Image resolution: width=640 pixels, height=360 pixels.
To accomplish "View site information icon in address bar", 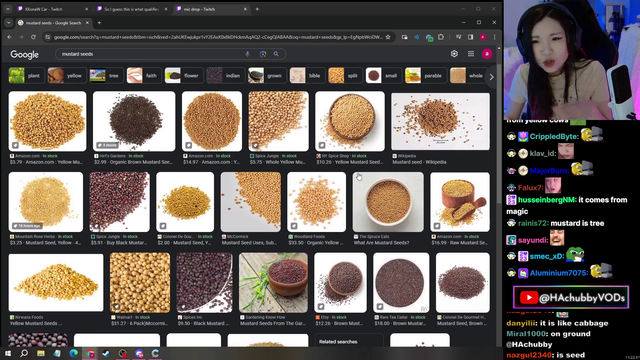I will [x=48, y=37].
